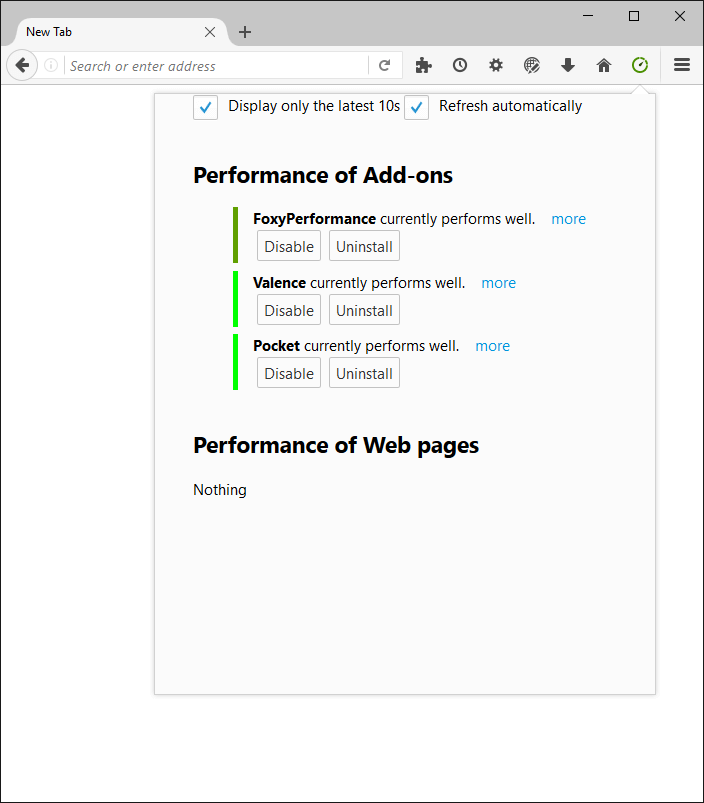Viewport: 704px width, 803px height.
Task: Open the add-ons puzzle piece icon
Action: click(x=423, y=65)
